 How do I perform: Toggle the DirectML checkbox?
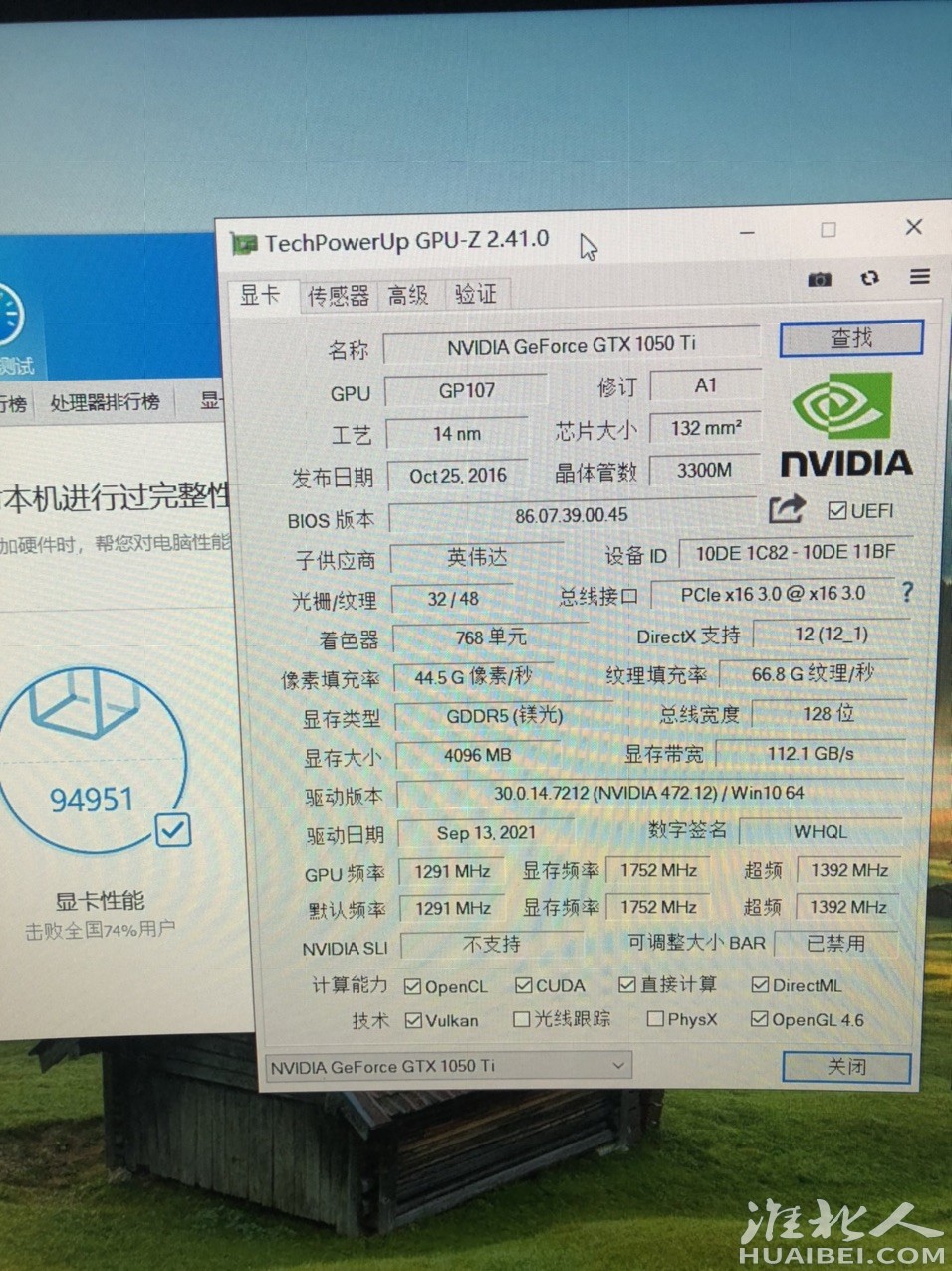(760, 984)
